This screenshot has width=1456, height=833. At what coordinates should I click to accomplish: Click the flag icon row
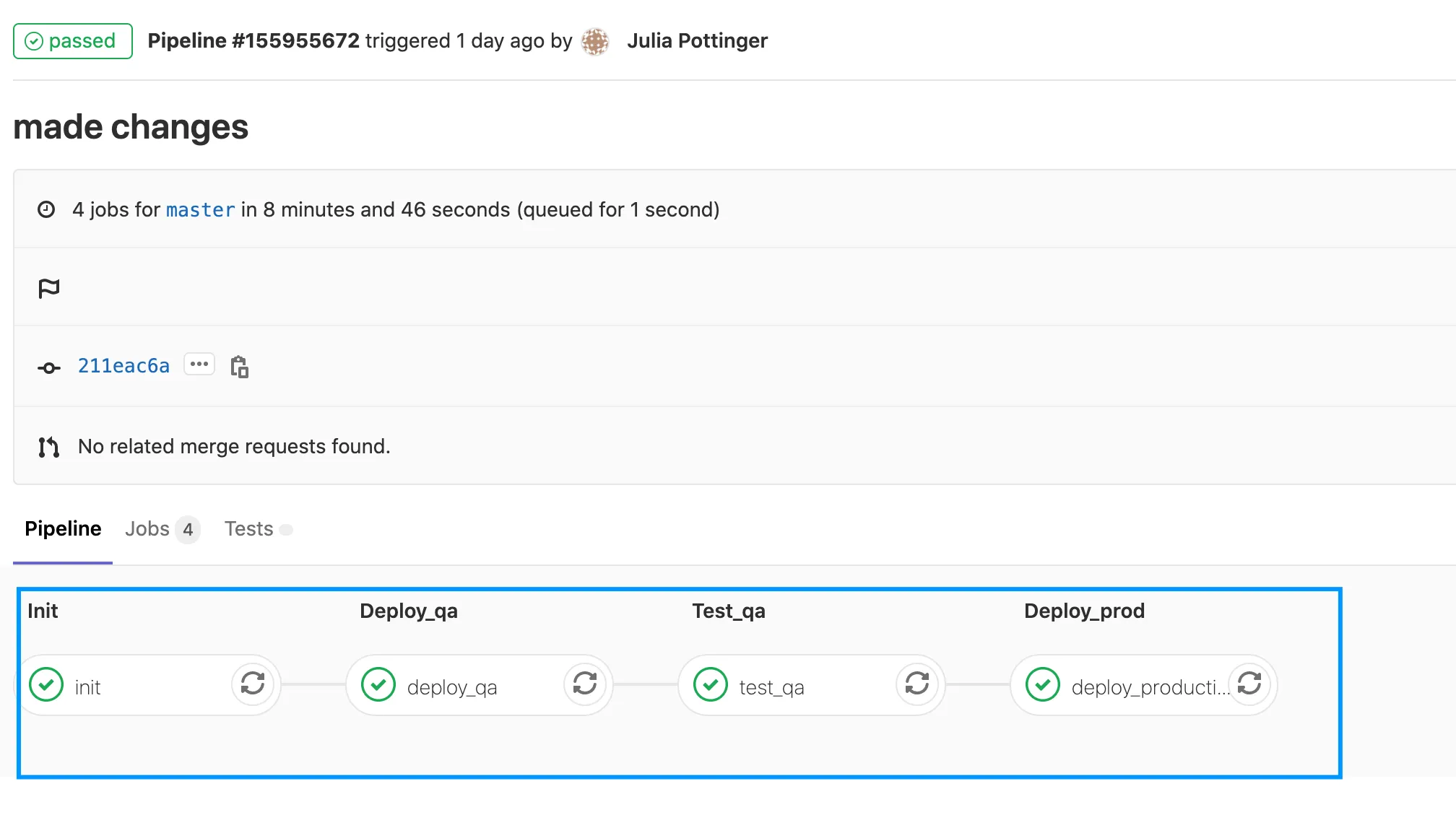[49, 288]
